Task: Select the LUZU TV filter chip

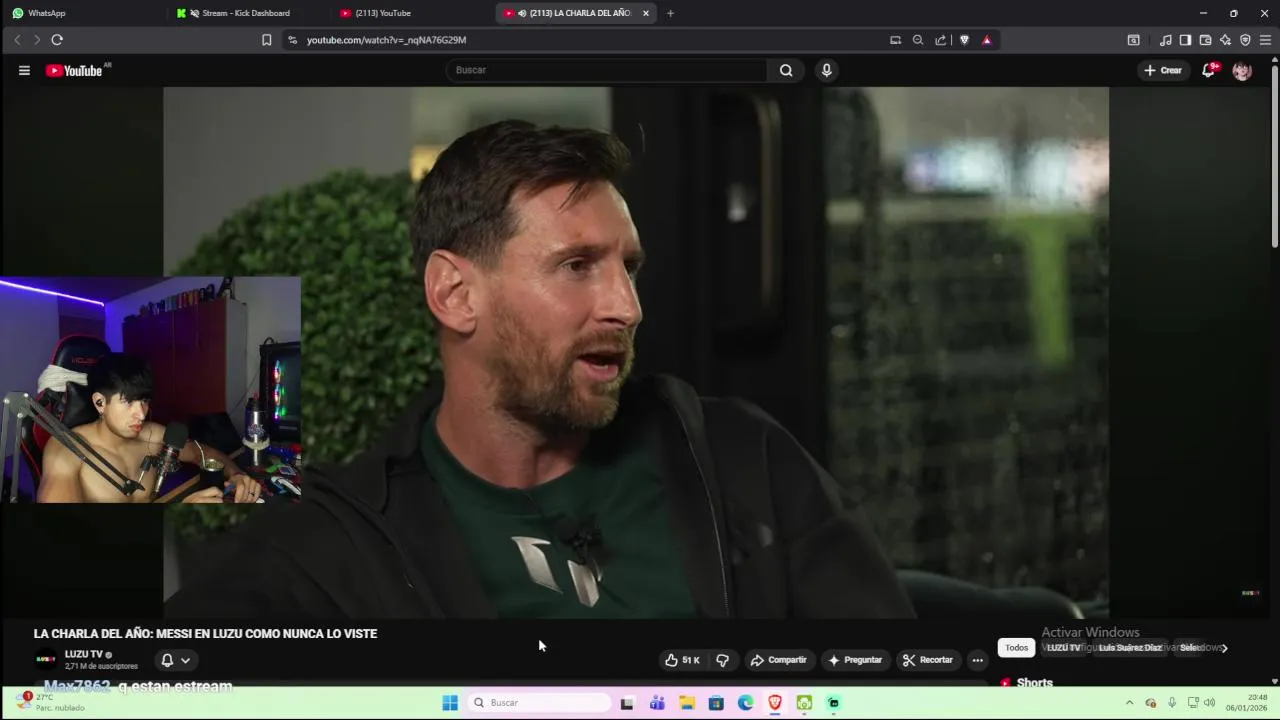Action: tap(1064, 648)
